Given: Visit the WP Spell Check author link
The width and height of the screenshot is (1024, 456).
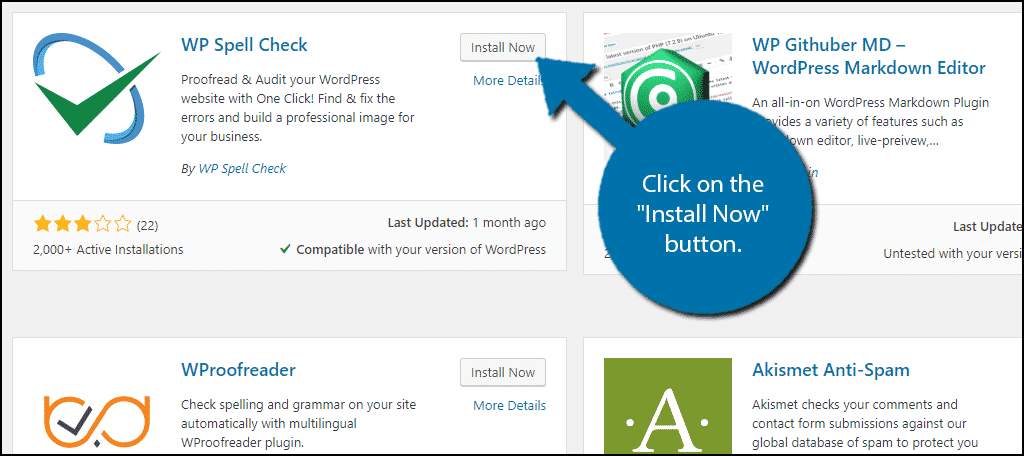Looking at the screenshot, I should (242, 168).
